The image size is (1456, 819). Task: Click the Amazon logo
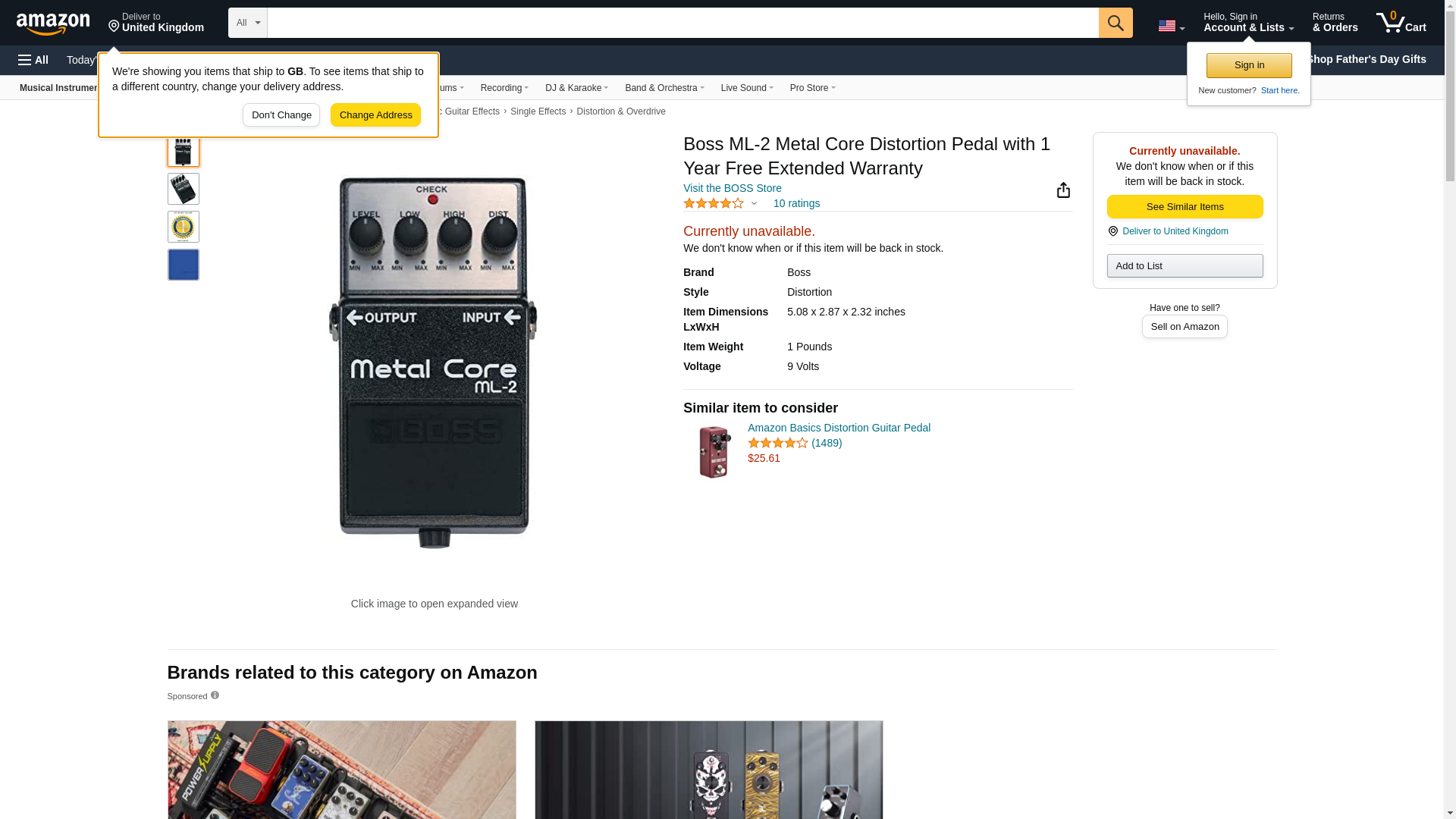(53, 24)
